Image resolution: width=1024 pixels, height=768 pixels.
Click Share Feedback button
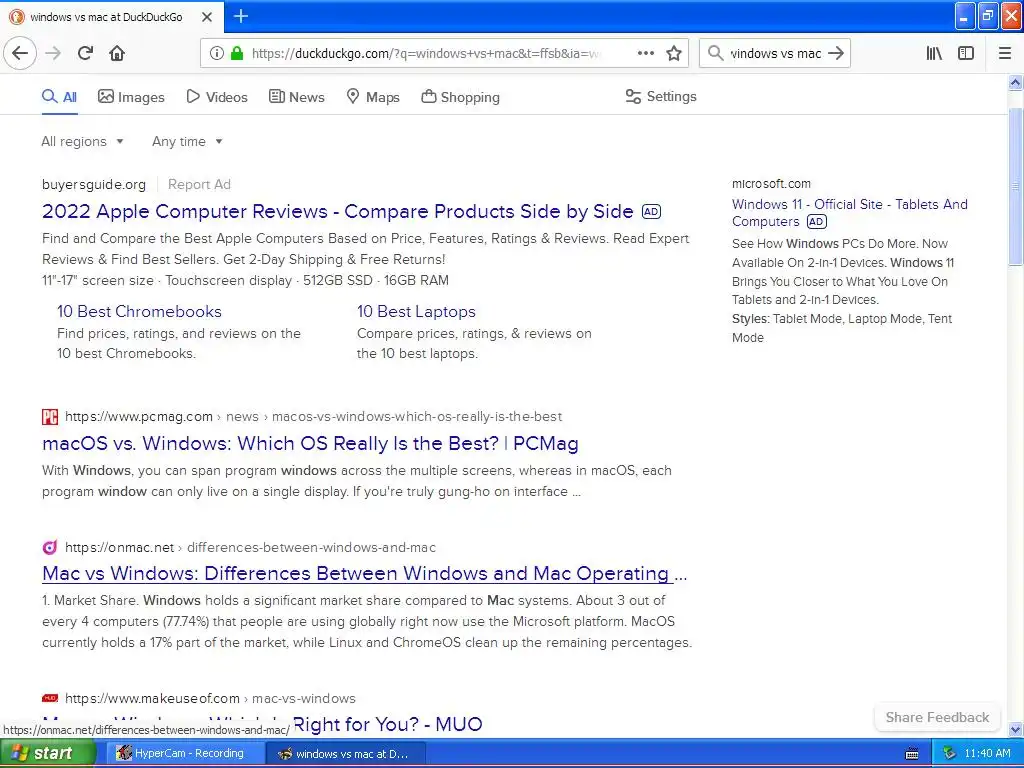point(937,718)
